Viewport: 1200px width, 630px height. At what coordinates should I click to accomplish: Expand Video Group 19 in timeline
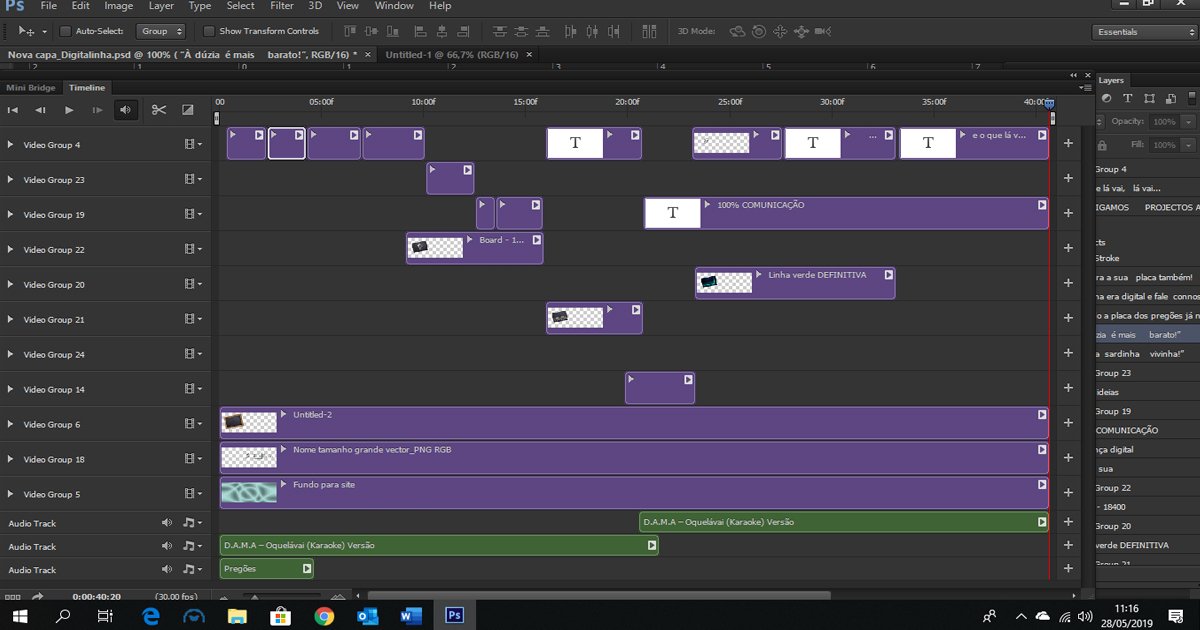(x=11, y=215)
